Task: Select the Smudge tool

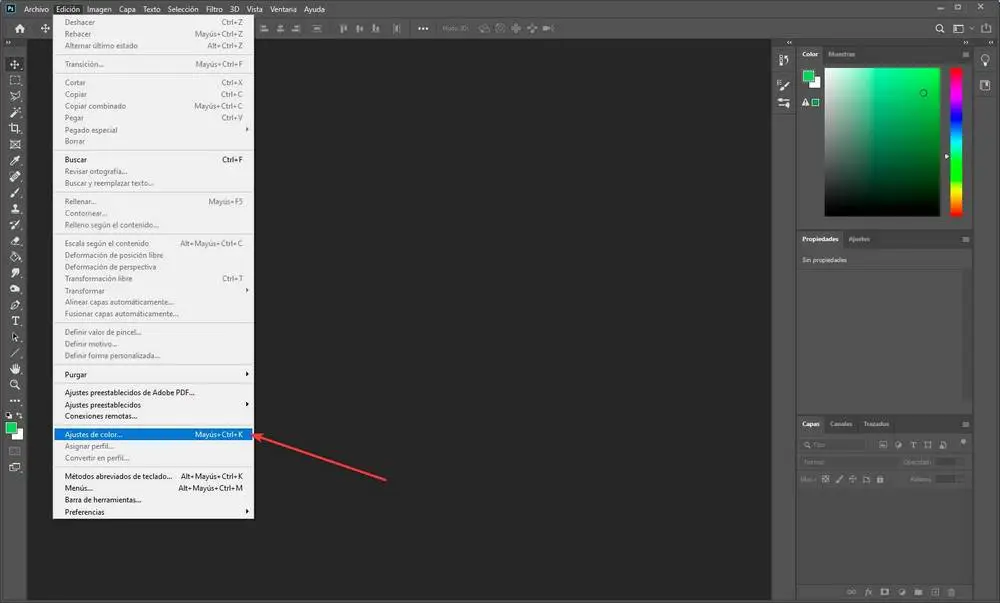Action: coord(15,273)
